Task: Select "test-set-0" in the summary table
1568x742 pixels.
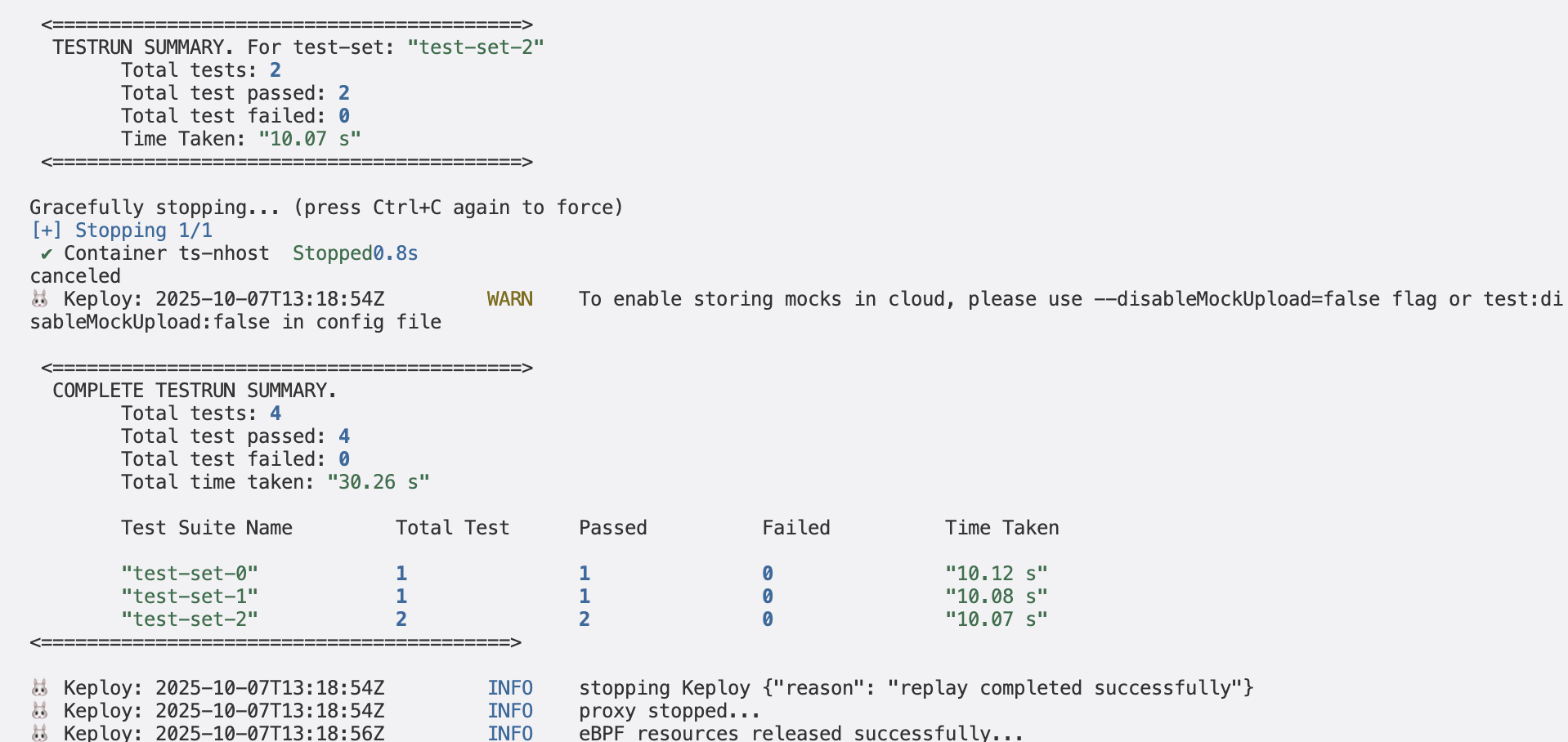Action: [189, 574]
